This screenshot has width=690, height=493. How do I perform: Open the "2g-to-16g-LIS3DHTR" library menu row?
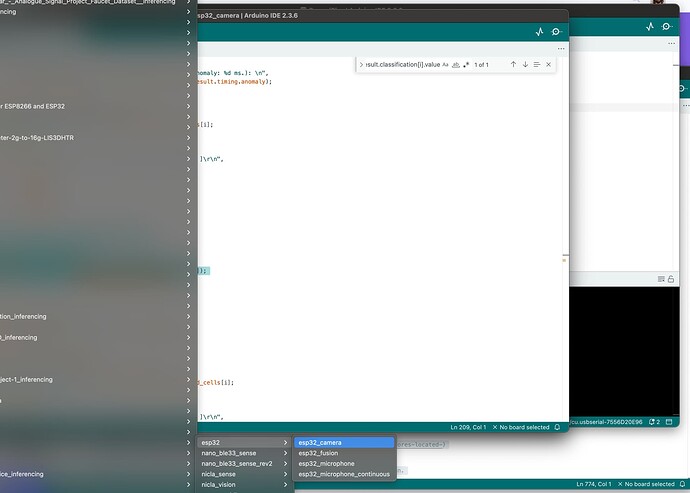[98, 138]
